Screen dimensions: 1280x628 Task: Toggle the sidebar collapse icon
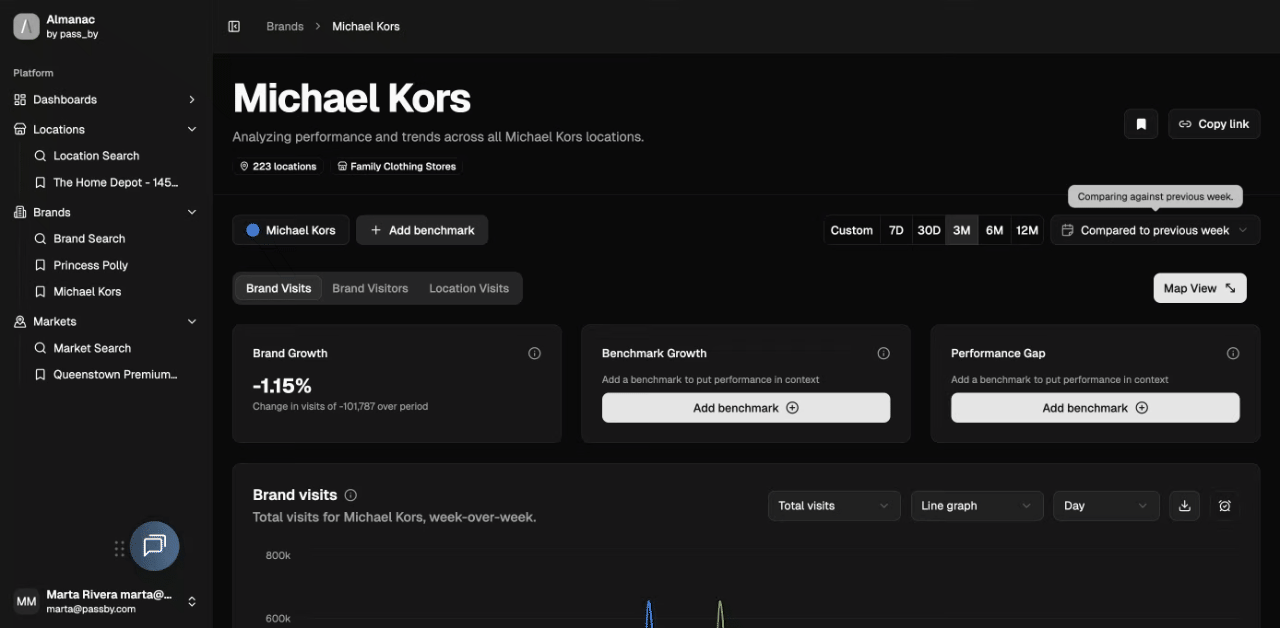[234, 27]
